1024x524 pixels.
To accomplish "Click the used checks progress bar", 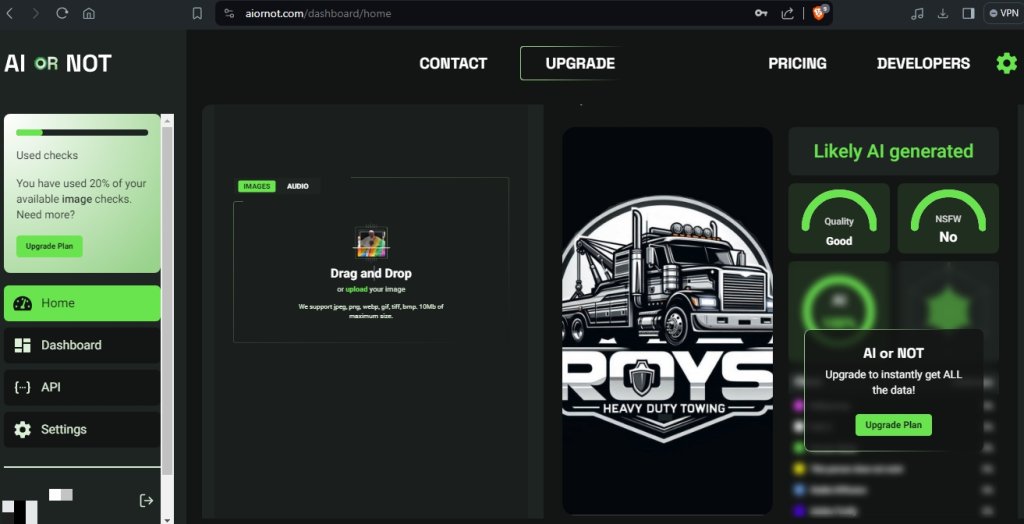I will click(x=82, y=133).
